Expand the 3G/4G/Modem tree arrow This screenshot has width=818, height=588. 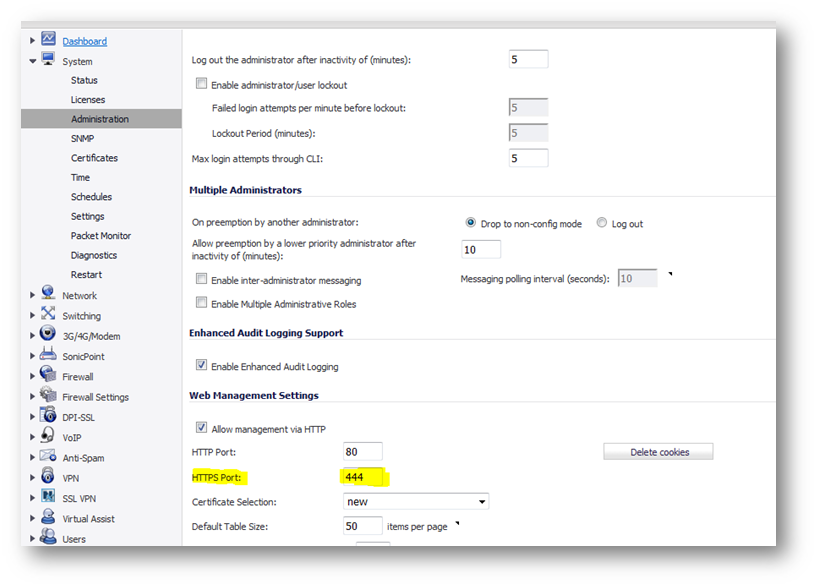[32, 336]
